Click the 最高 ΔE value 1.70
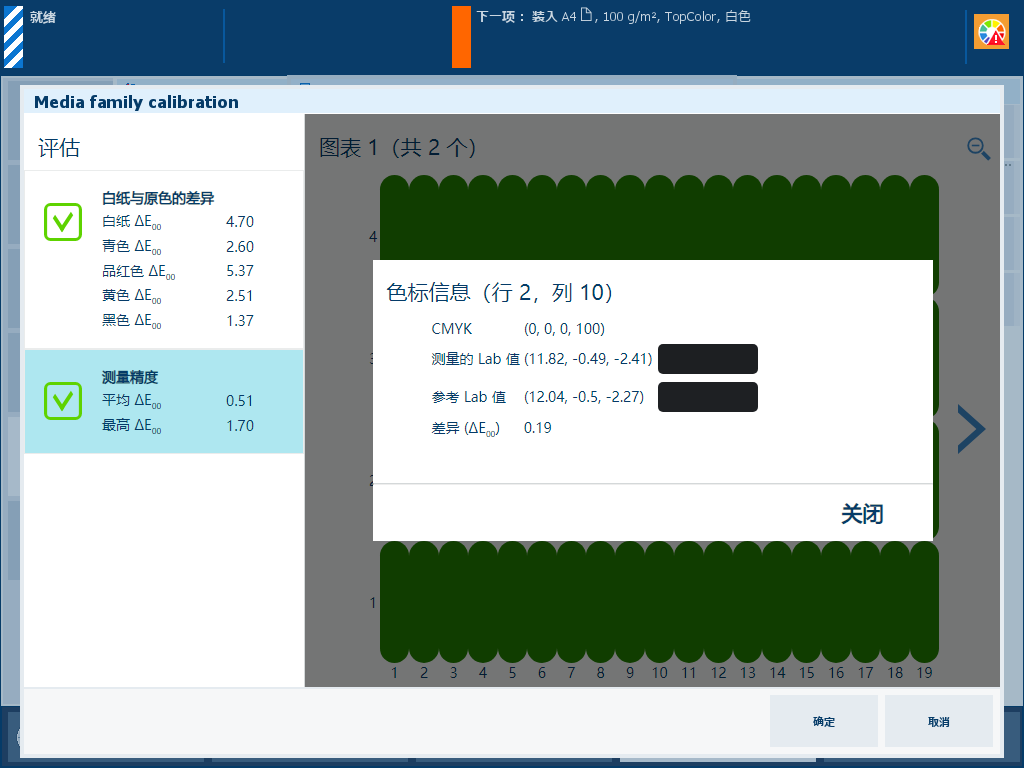The height and width of the screenshot is (768, 1024). 240,426
